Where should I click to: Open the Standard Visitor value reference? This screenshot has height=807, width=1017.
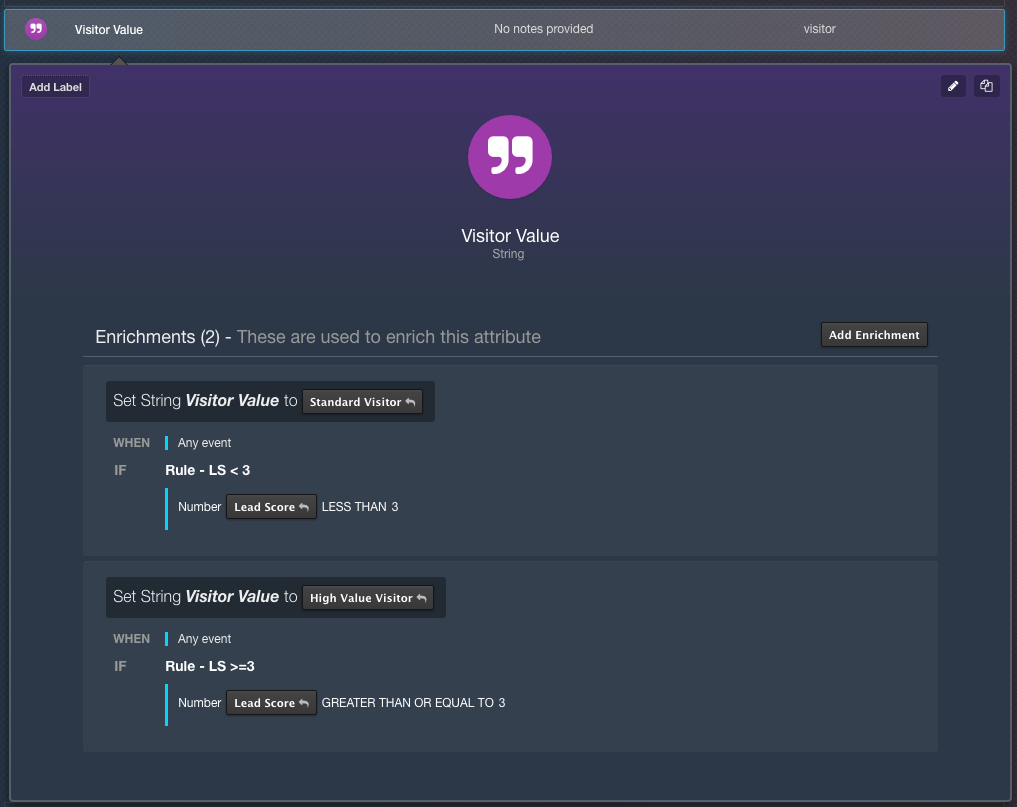362,402
